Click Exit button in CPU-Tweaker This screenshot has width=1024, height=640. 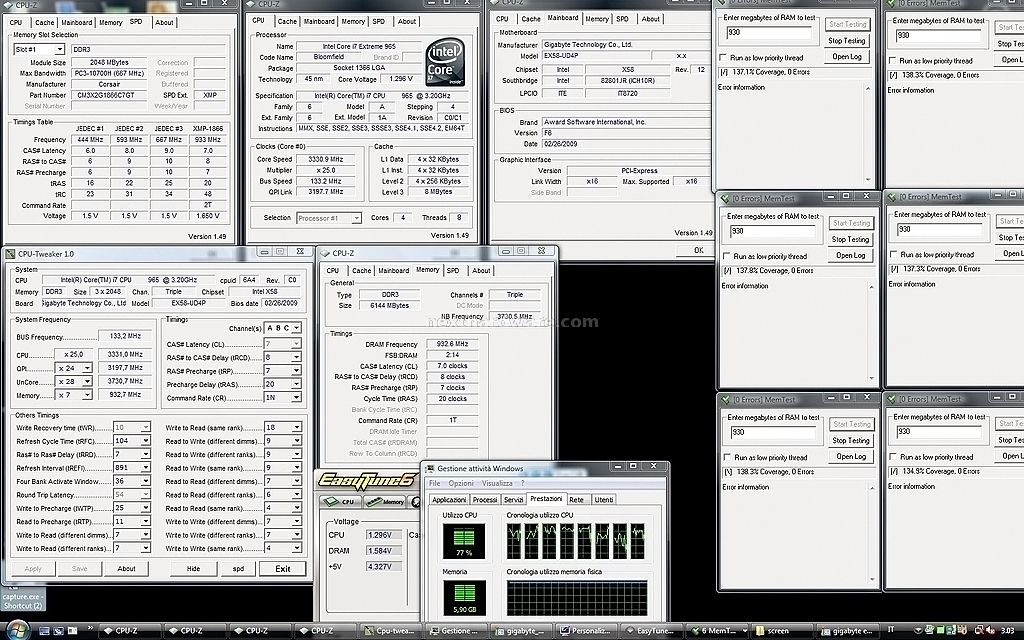click(x=283, y=569)
